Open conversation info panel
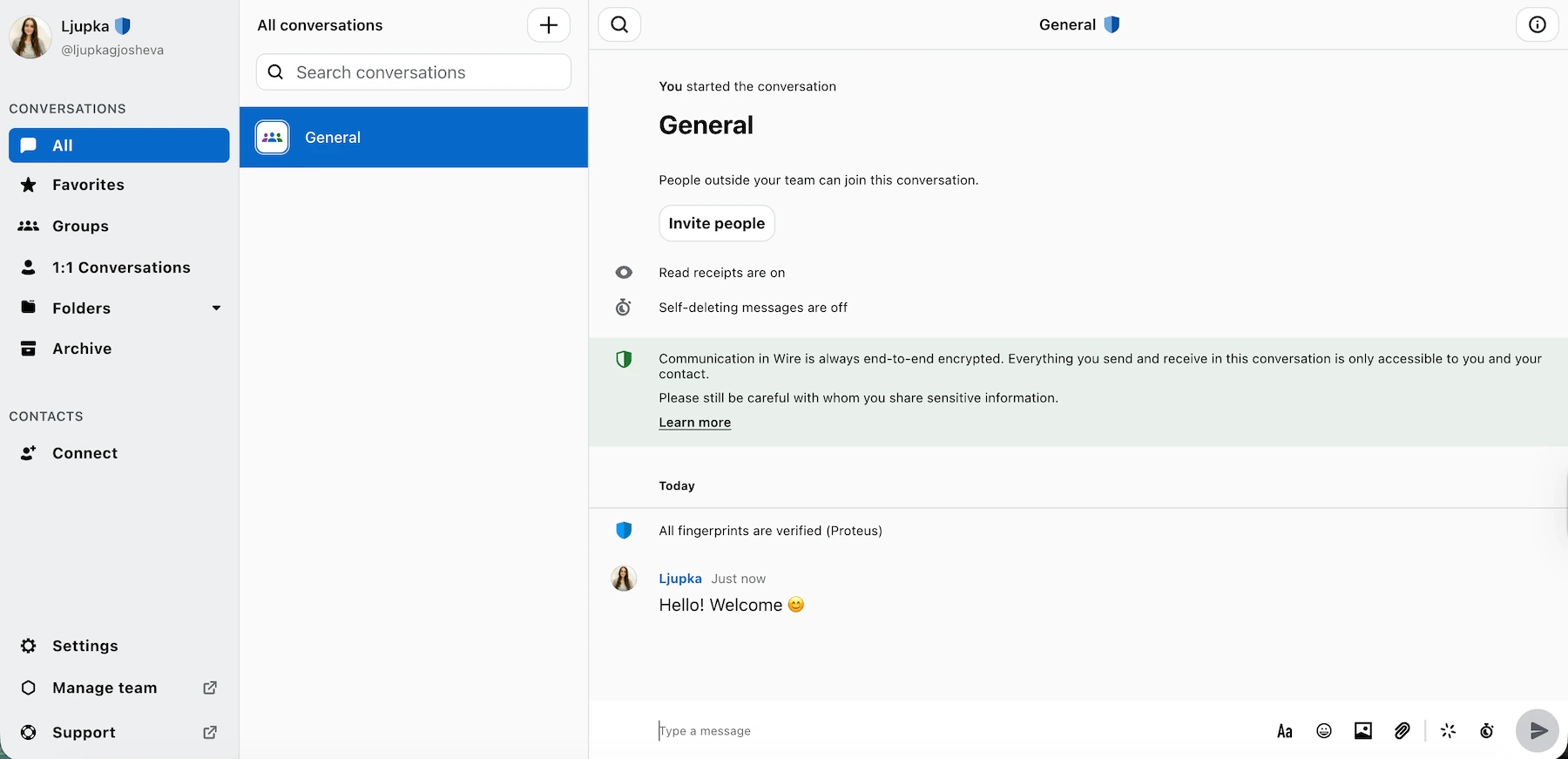The height and width of the screenshot is (759, 1568). tap(1538, 25)
